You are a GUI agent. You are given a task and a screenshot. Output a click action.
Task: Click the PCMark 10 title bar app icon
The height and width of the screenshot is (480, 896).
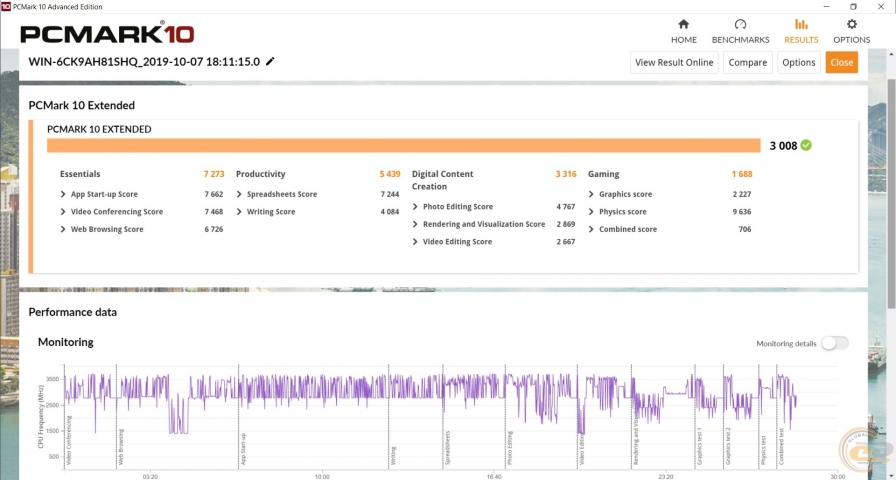tap(6, 6)
